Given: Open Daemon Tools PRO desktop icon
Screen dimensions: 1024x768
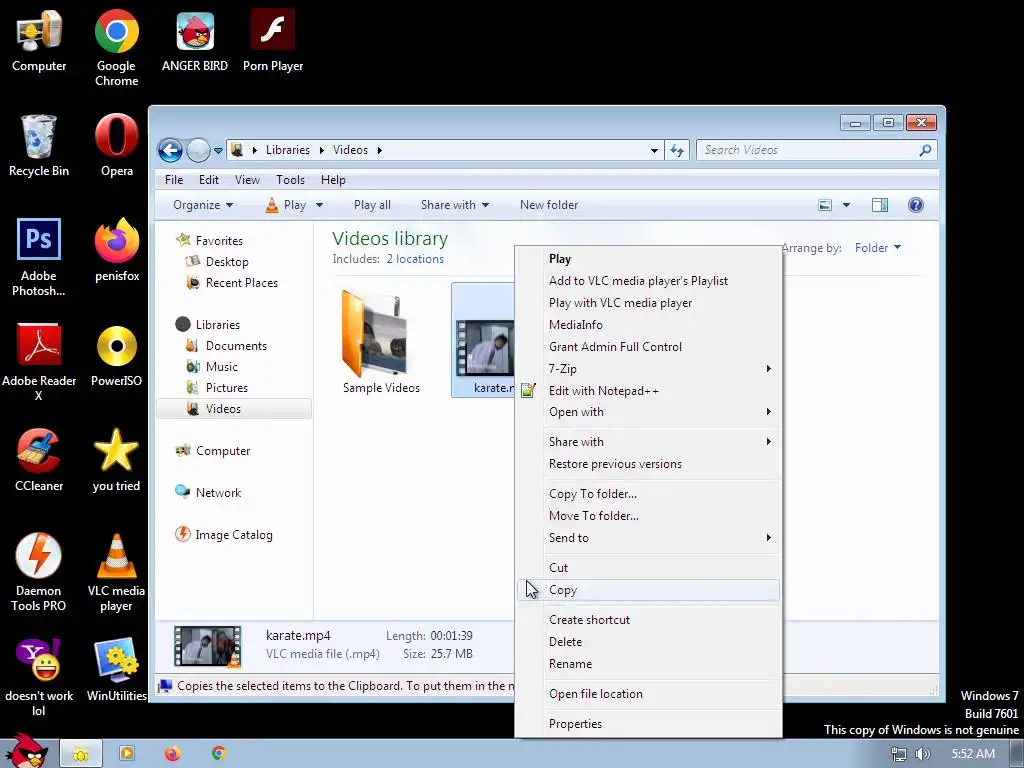Looking at the screenshot, I should (39, 572).
